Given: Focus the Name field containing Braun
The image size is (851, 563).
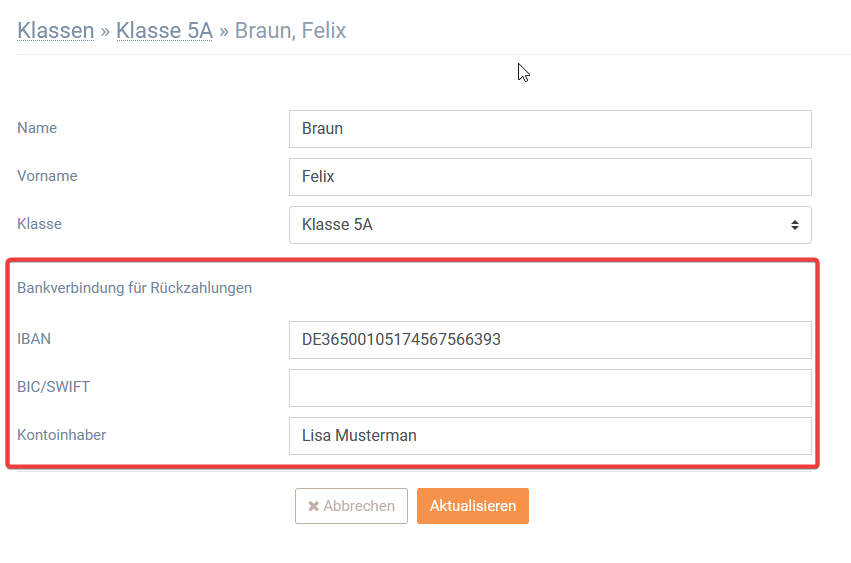Looking at the screenshot, I should [x=550, y=129].
